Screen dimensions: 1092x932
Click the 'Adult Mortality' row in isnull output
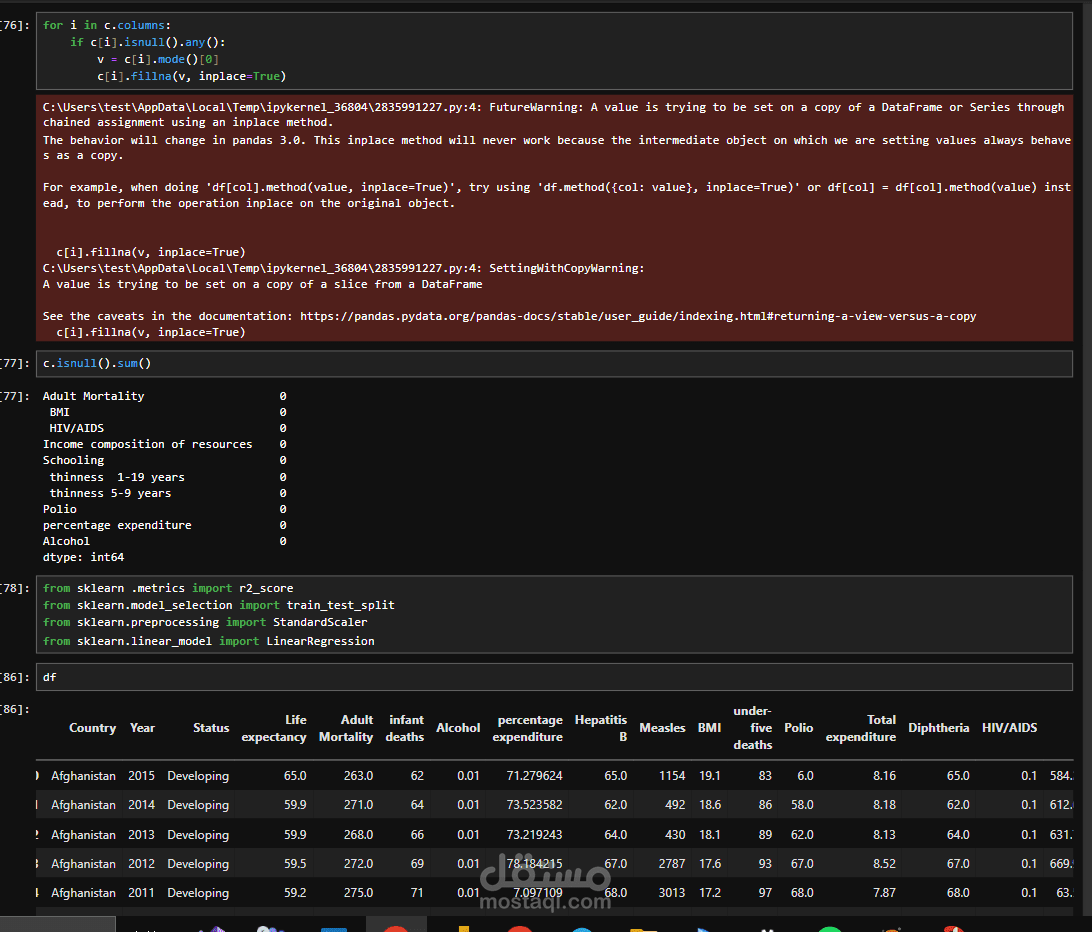point(164,396)
